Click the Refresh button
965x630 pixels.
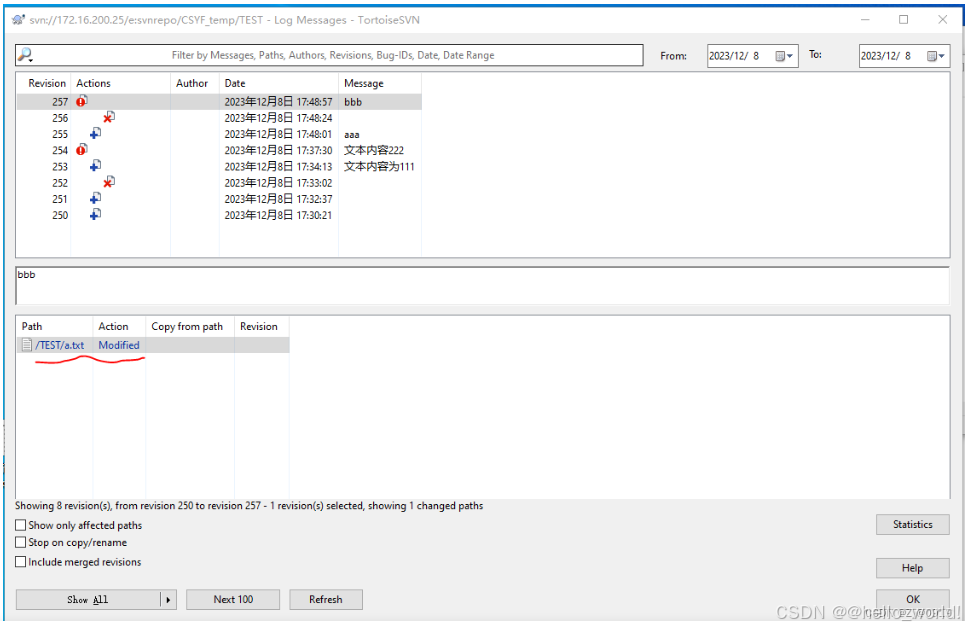pyautogui.click(x=326, y=599)
